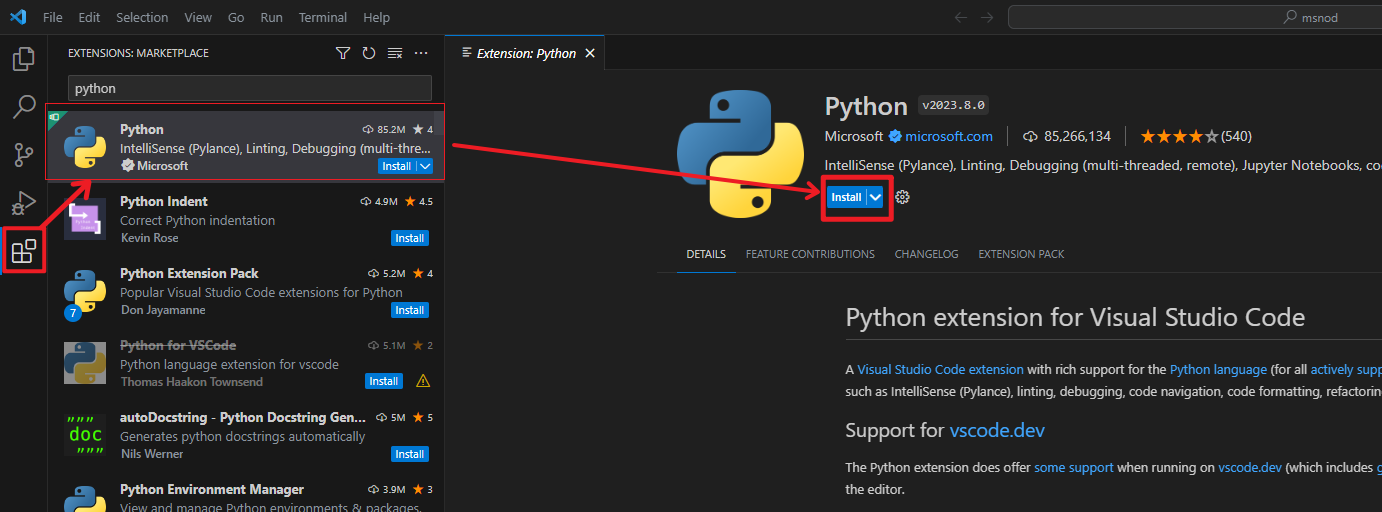Clear extensions search results icon
Viewport: 1382px width, 512px height.
pos(395,53)
